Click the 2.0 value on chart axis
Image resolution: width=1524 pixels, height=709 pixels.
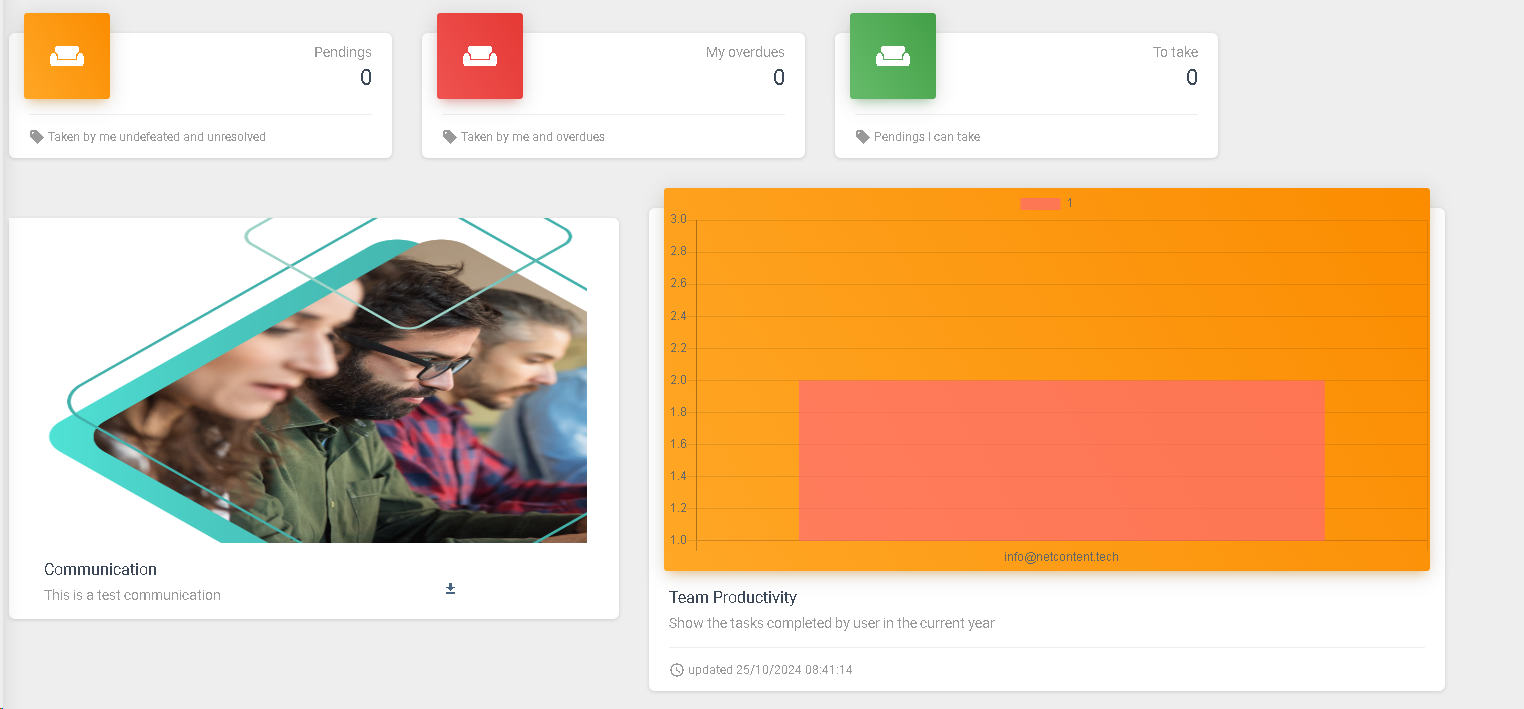[678, 380]
